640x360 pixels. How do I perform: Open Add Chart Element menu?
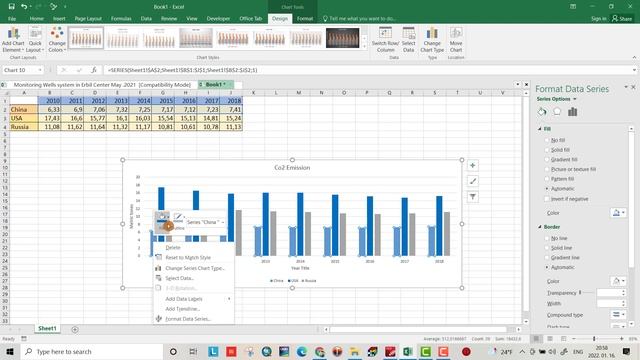13,40
